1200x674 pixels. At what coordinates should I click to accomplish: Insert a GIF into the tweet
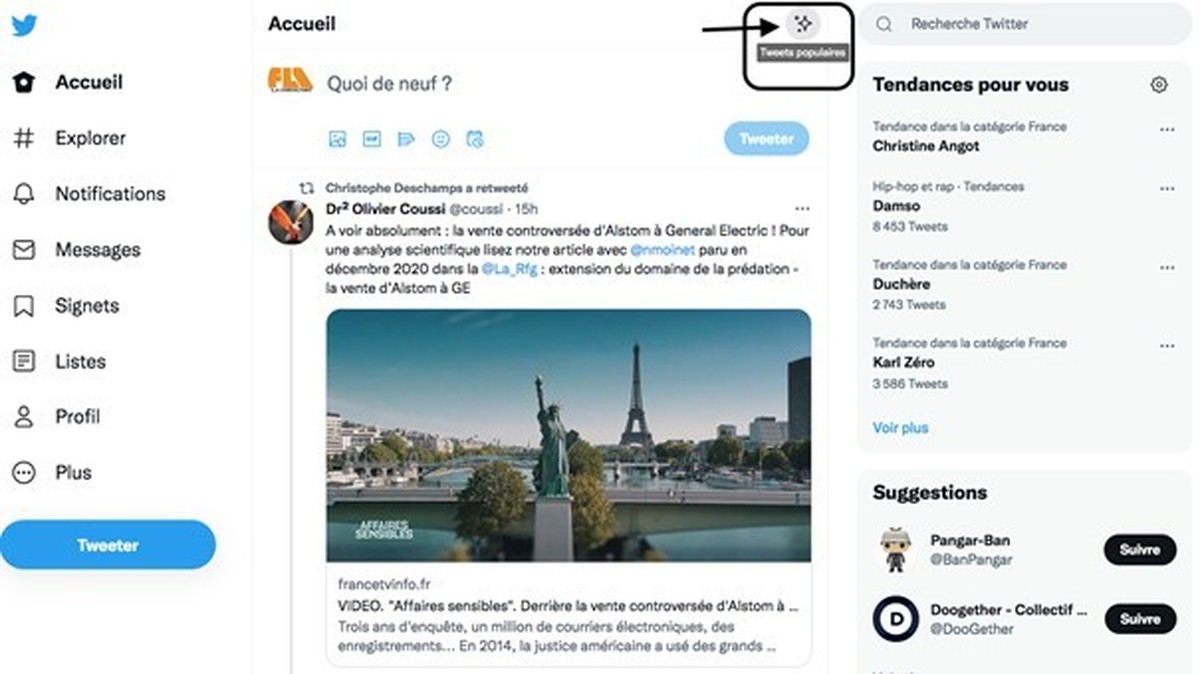point(372,139)
